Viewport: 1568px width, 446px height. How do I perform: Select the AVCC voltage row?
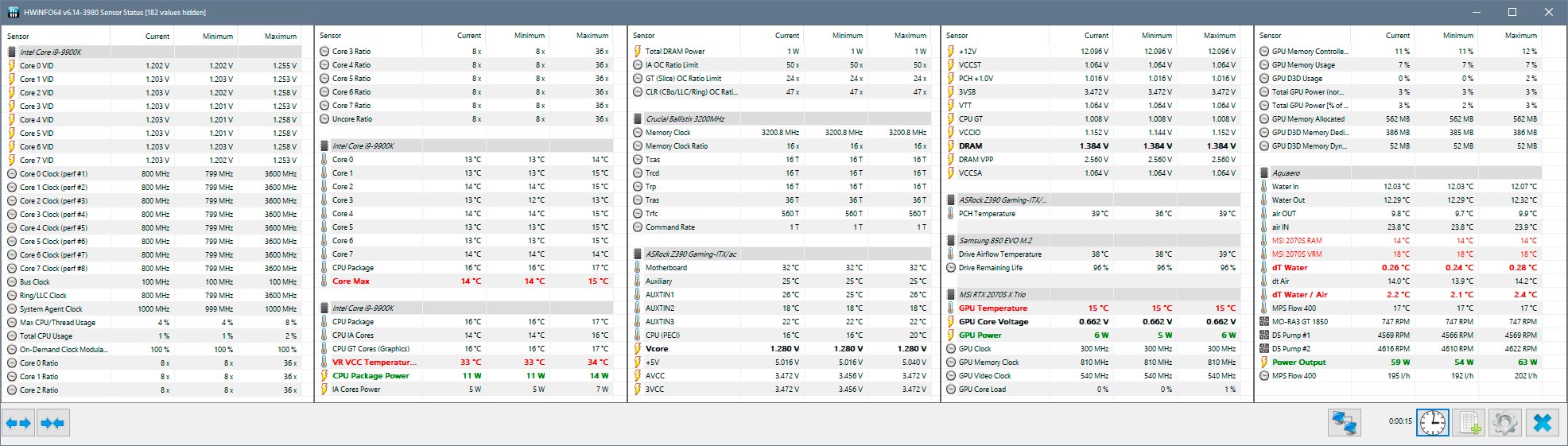[x=781, y=375]
